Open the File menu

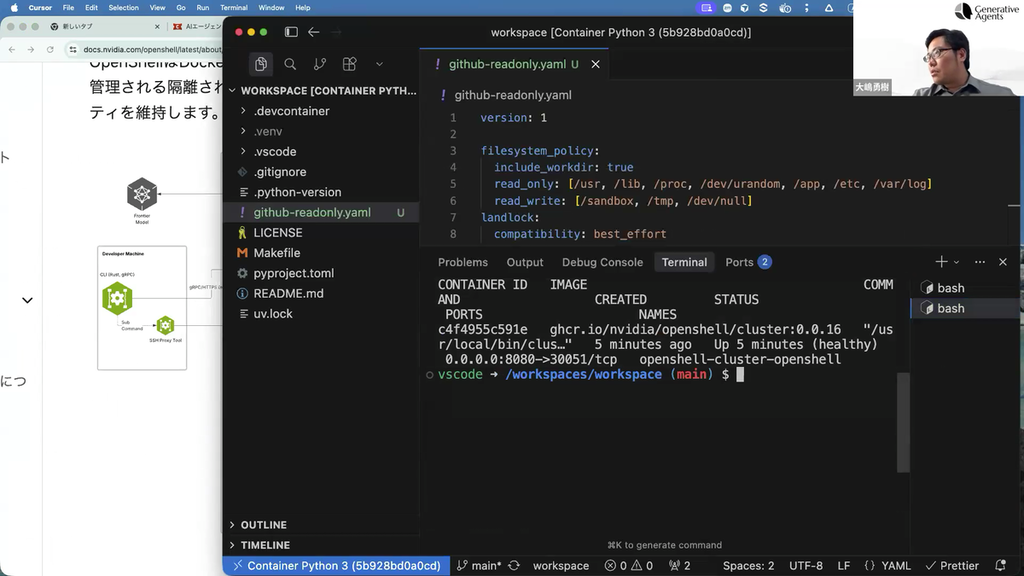pos(69,8)
